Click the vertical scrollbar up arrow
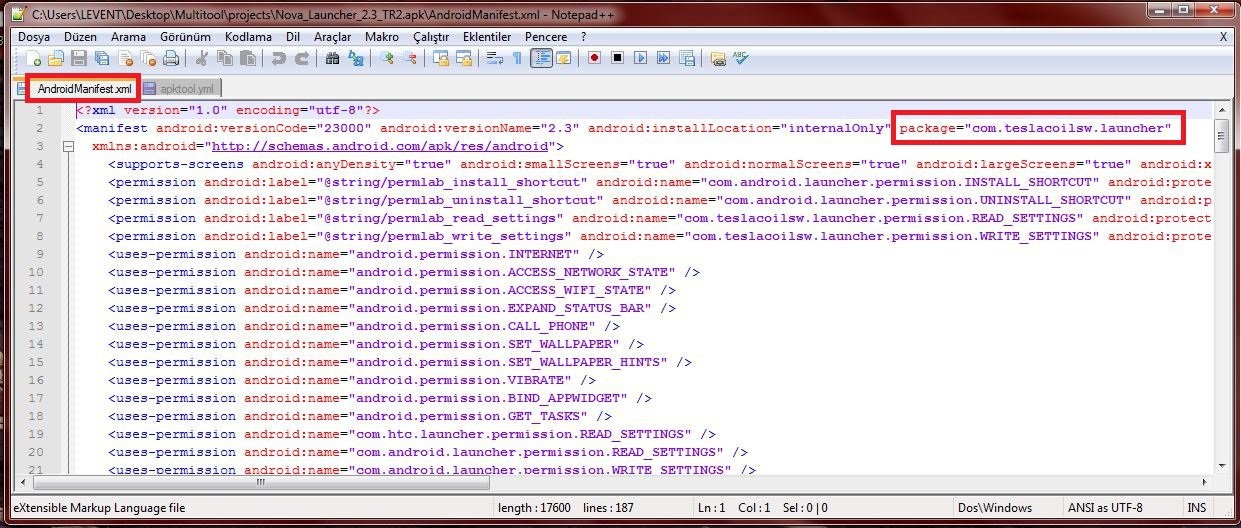 pos(1222,110)
